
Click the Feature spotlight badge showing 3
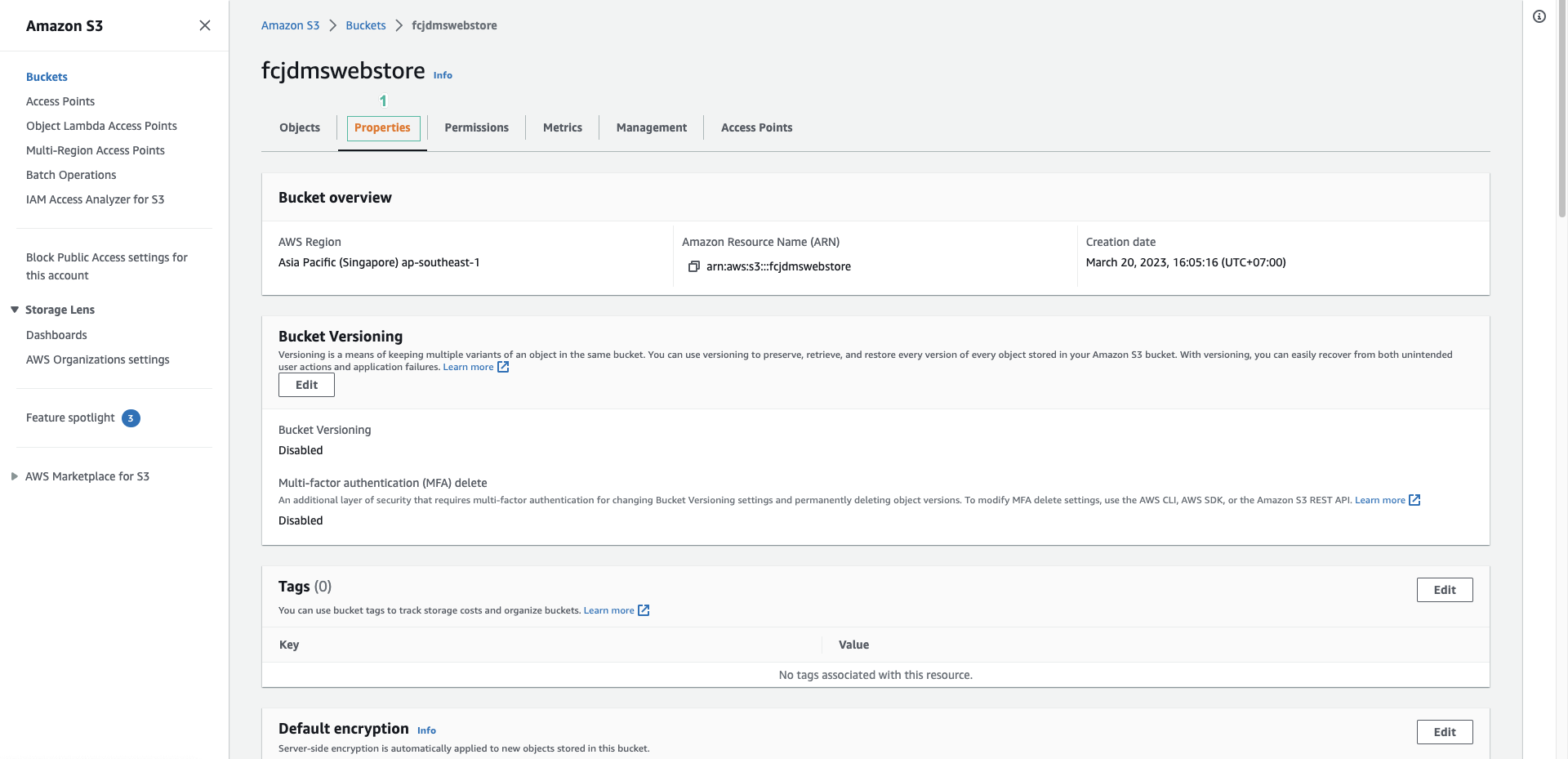pos(131,418)
